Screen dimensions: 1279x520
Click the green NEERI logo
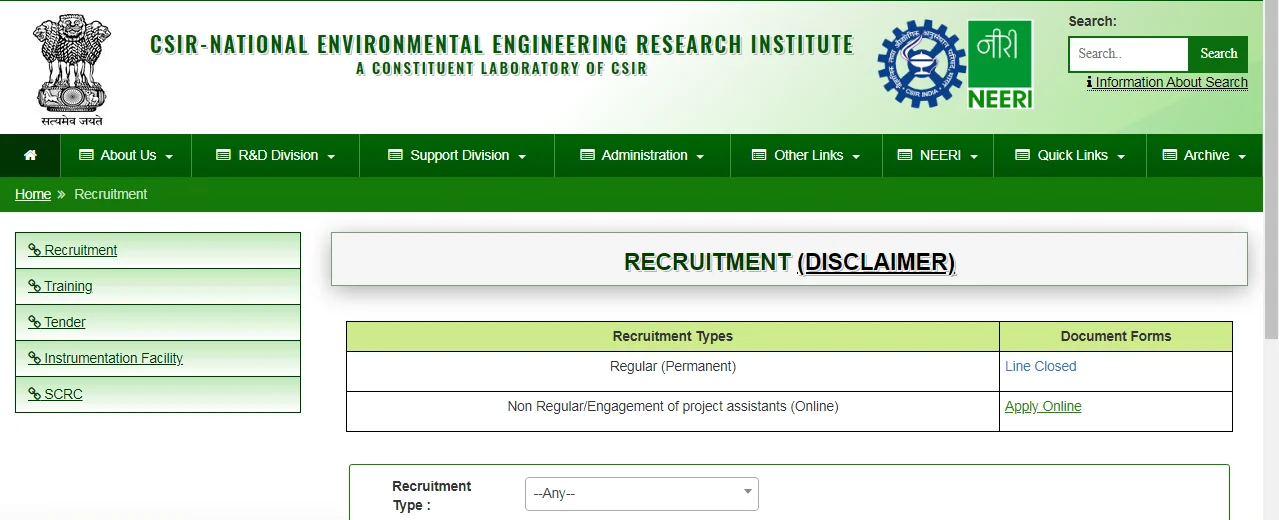point(1000,64)
